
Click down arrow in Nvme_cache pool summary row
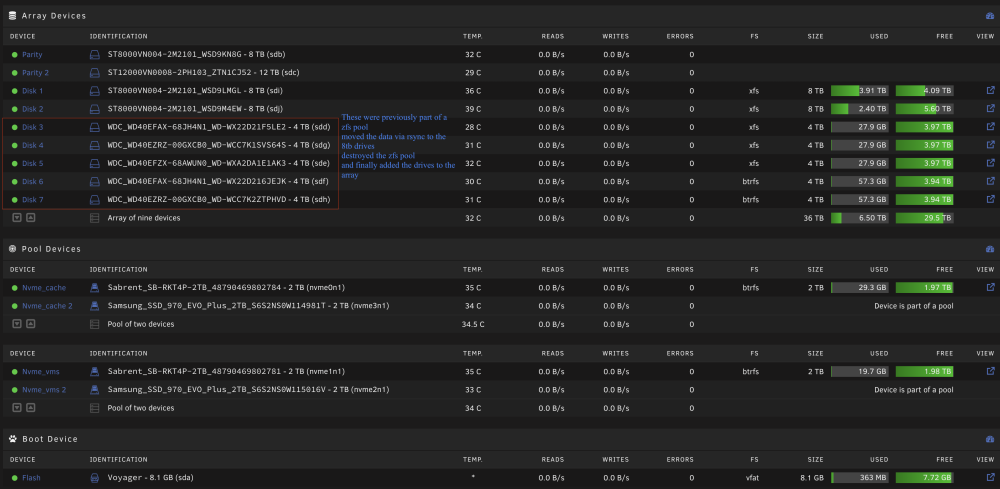[x=17, y=324]
